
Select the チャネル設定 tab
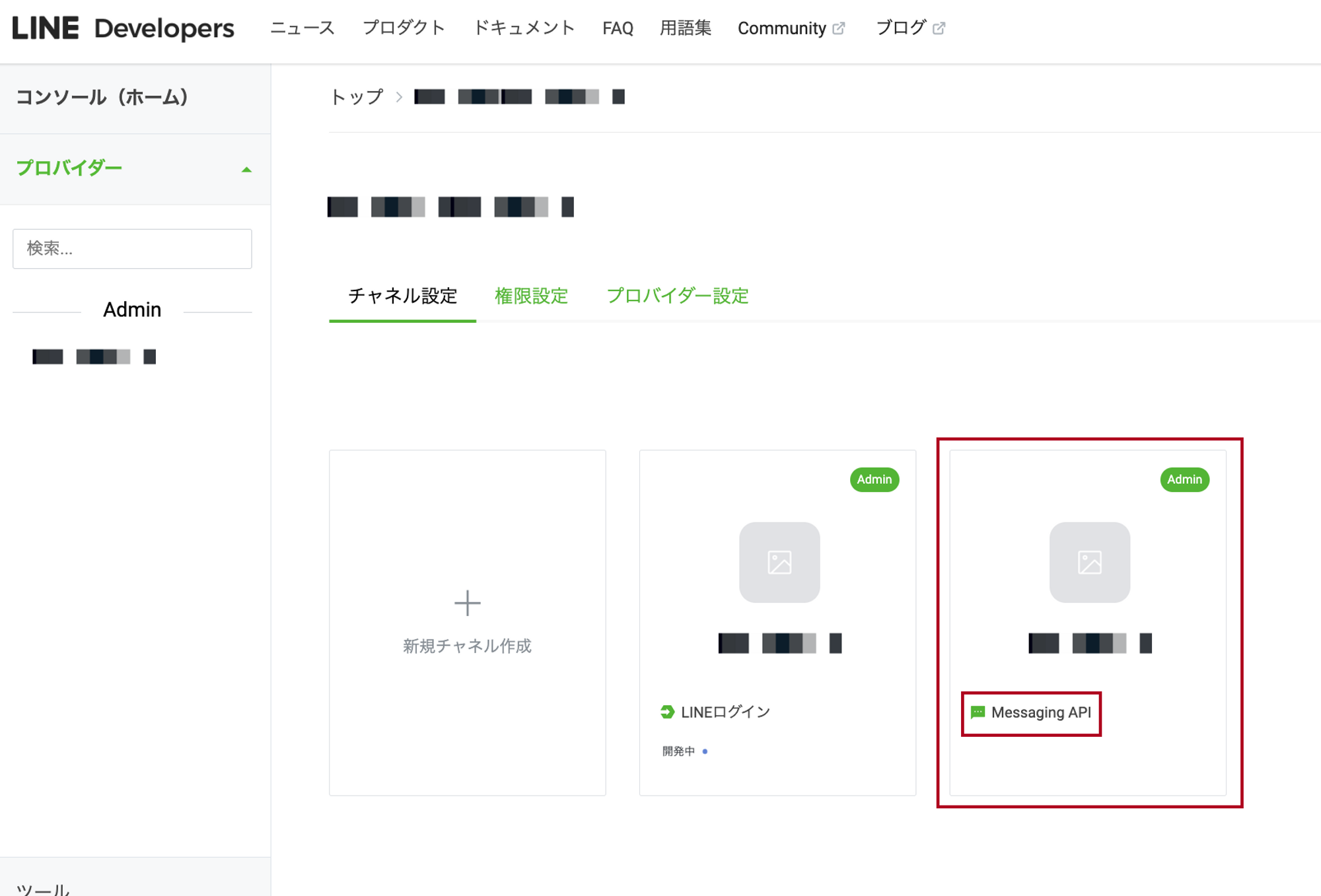point(402,296)
